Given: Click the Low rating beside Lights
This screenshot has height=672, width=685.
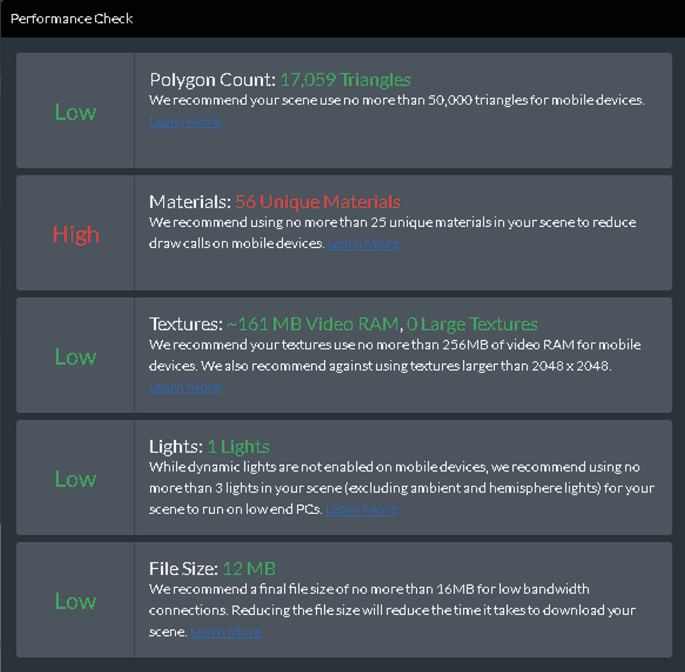Looking at the screenshot, I should pos(75,479).
